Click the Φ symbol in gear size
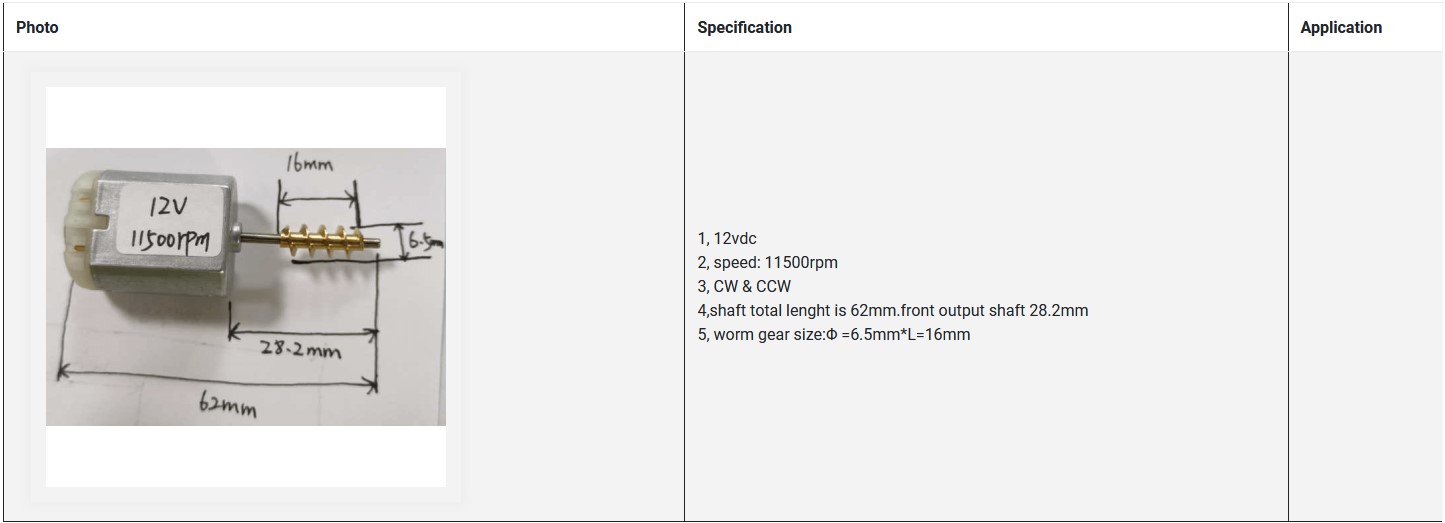This screenshot has width=1445, height=523. tap(831, 335)
